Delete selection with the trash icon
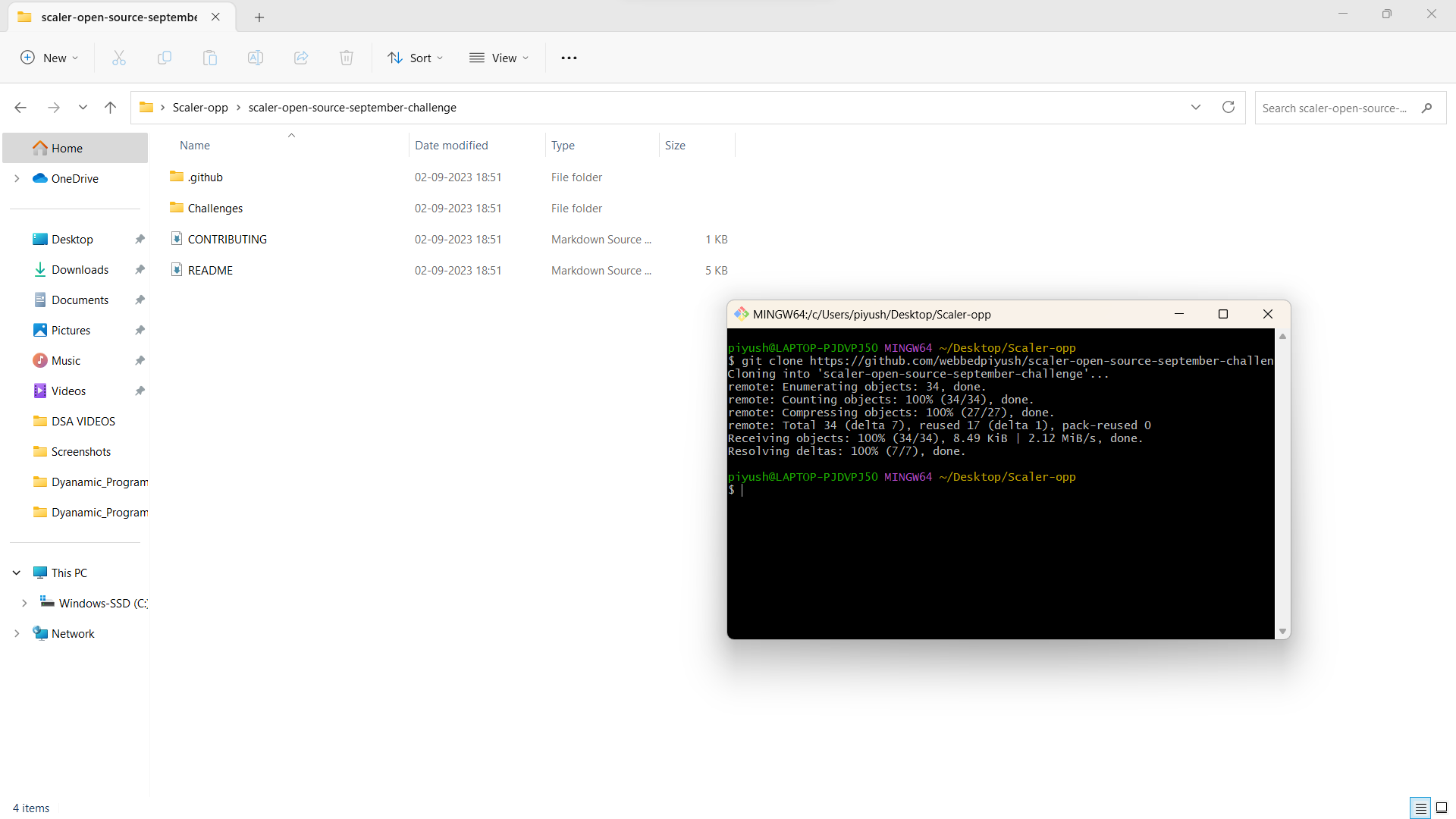 346,58
